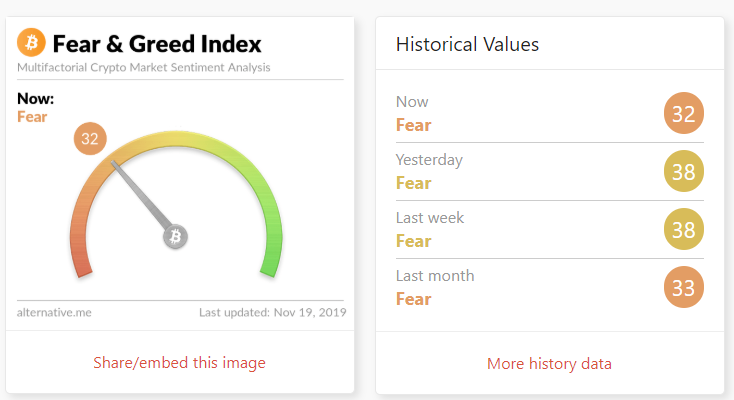
Task: Click the Last month value 33 circle
Action: point(684,288)
